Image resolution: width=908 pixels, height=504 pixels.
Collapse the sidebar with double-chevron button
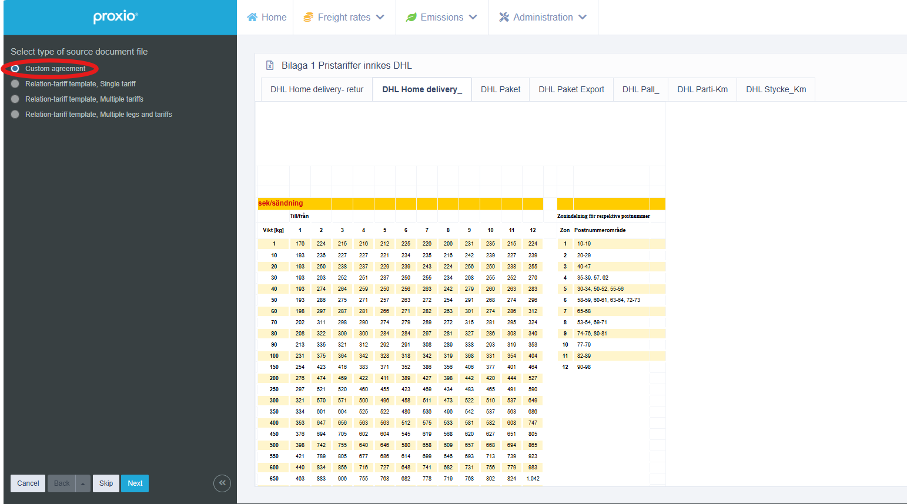[222, 483]
